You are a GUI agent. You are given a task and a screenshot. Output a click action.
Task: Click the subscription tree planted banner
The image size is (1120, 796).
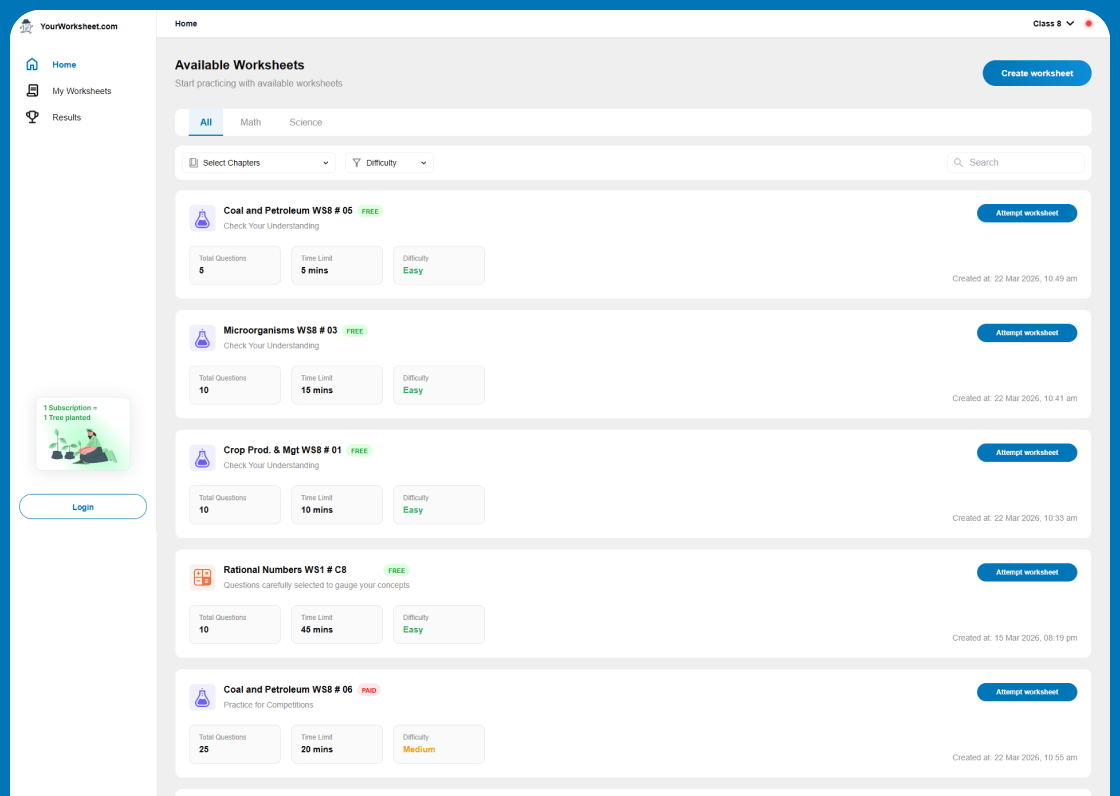83,434
